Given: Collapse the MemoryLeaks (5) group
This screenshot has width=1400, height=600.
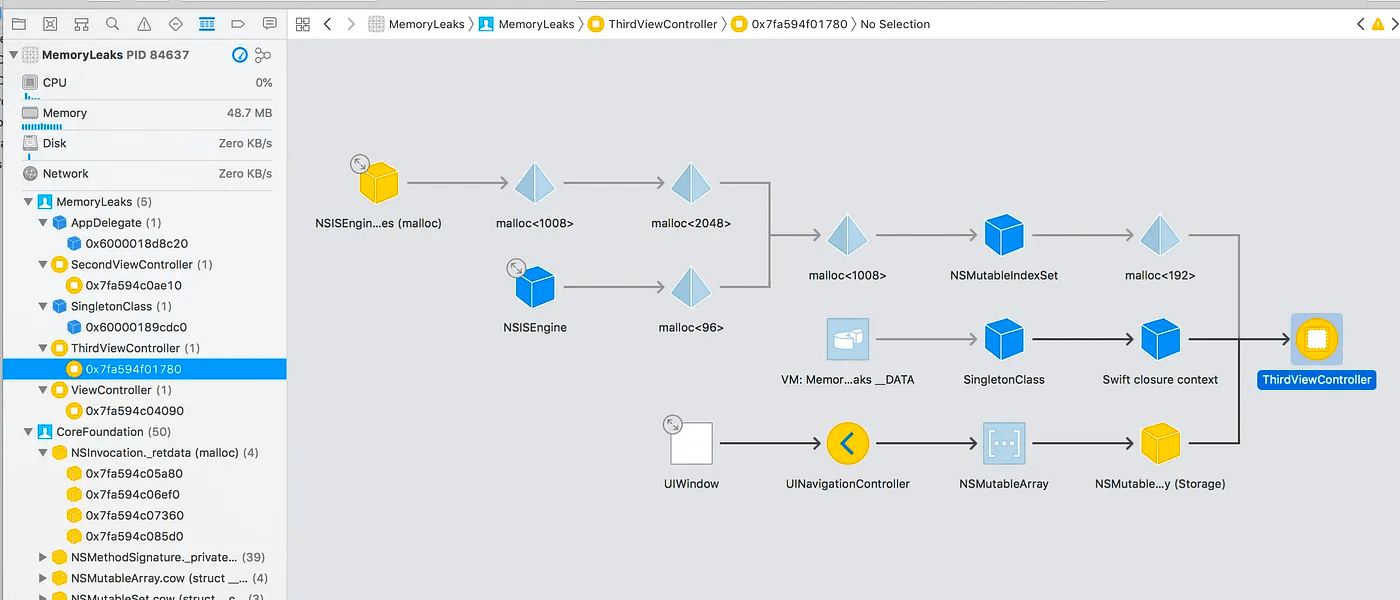Looking at the screenshot, I should pos(28,202).
